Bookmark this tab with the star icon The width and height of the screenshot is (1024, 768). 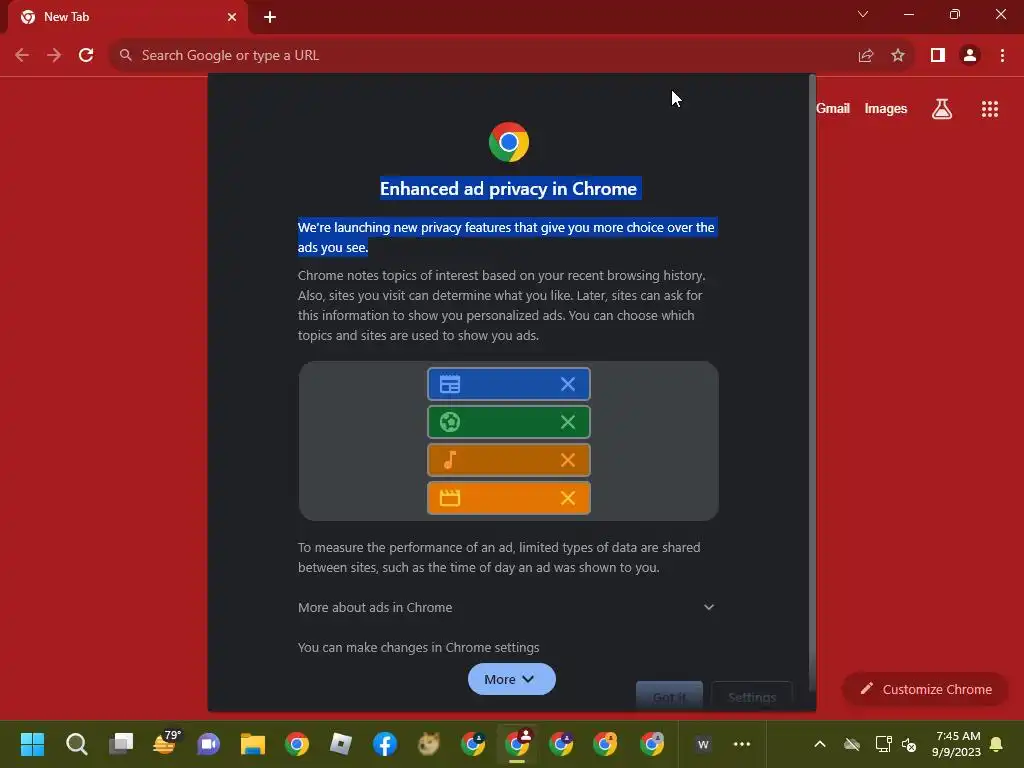pyautogui.click(x=898, y=56)
